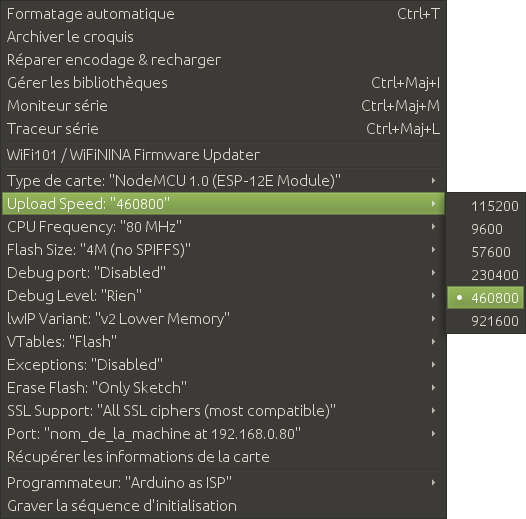526x519 pixels.
Task: Choose 9600 baud upload speed
Action: (x=486, y=229)
